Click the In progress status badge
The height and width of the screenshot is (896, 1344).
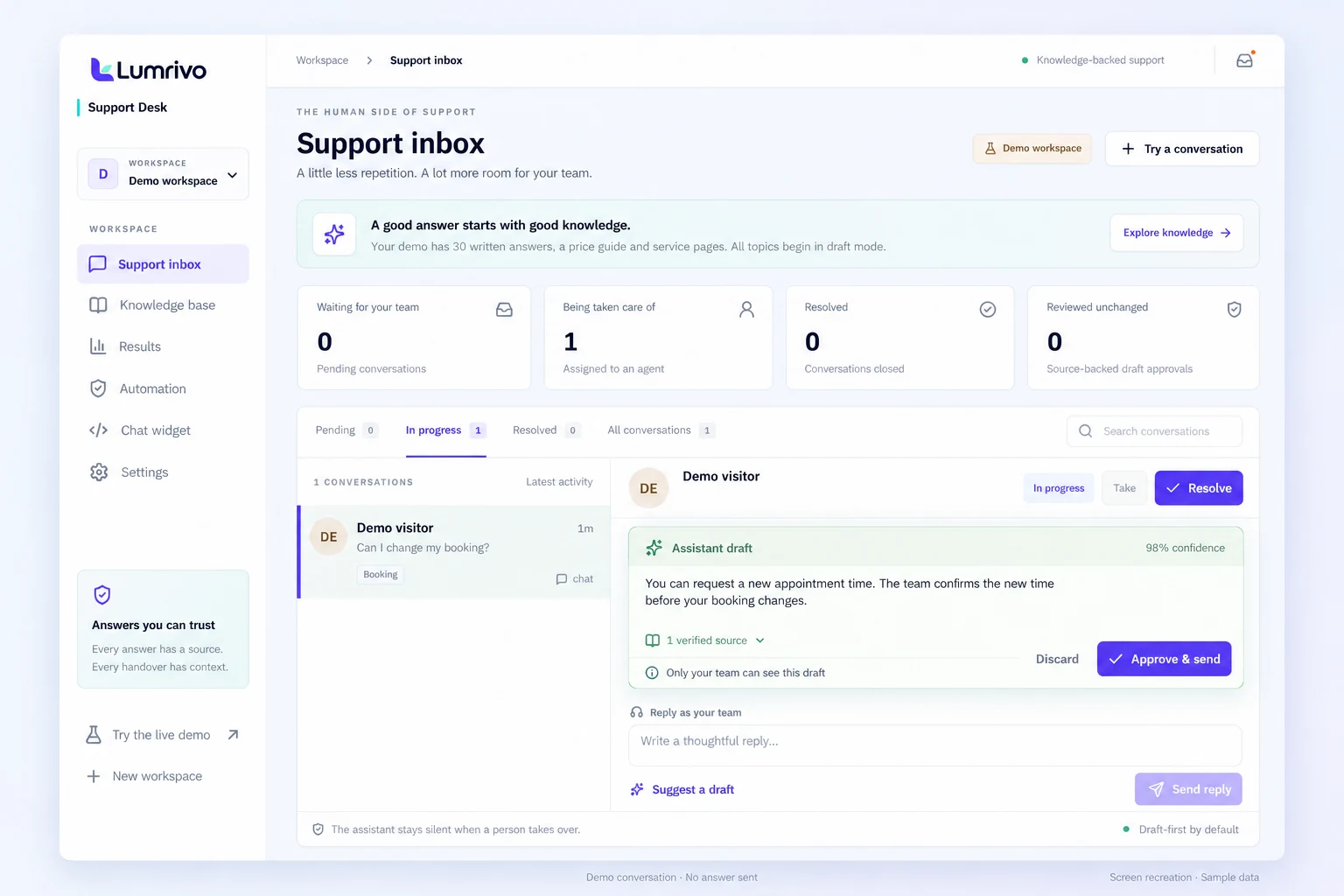tap(1059, 488)
